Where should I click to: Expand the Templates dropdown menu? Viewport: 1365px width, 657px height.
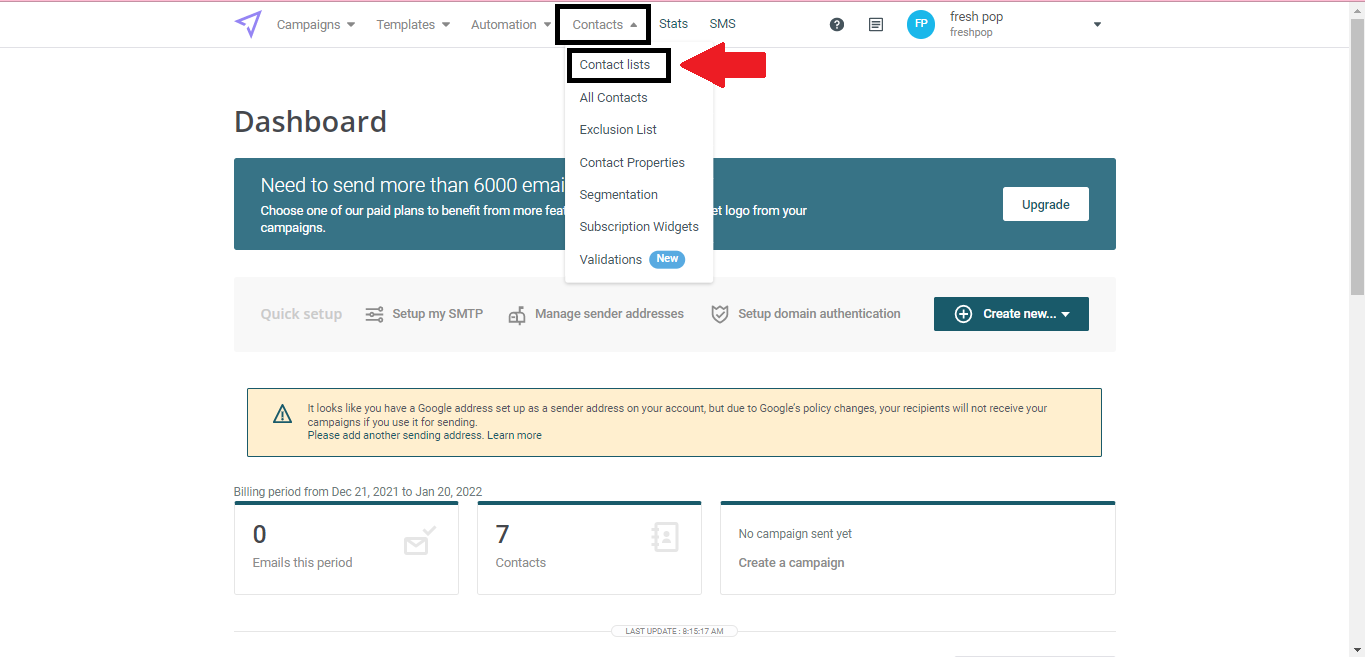(x=413, y=25)
